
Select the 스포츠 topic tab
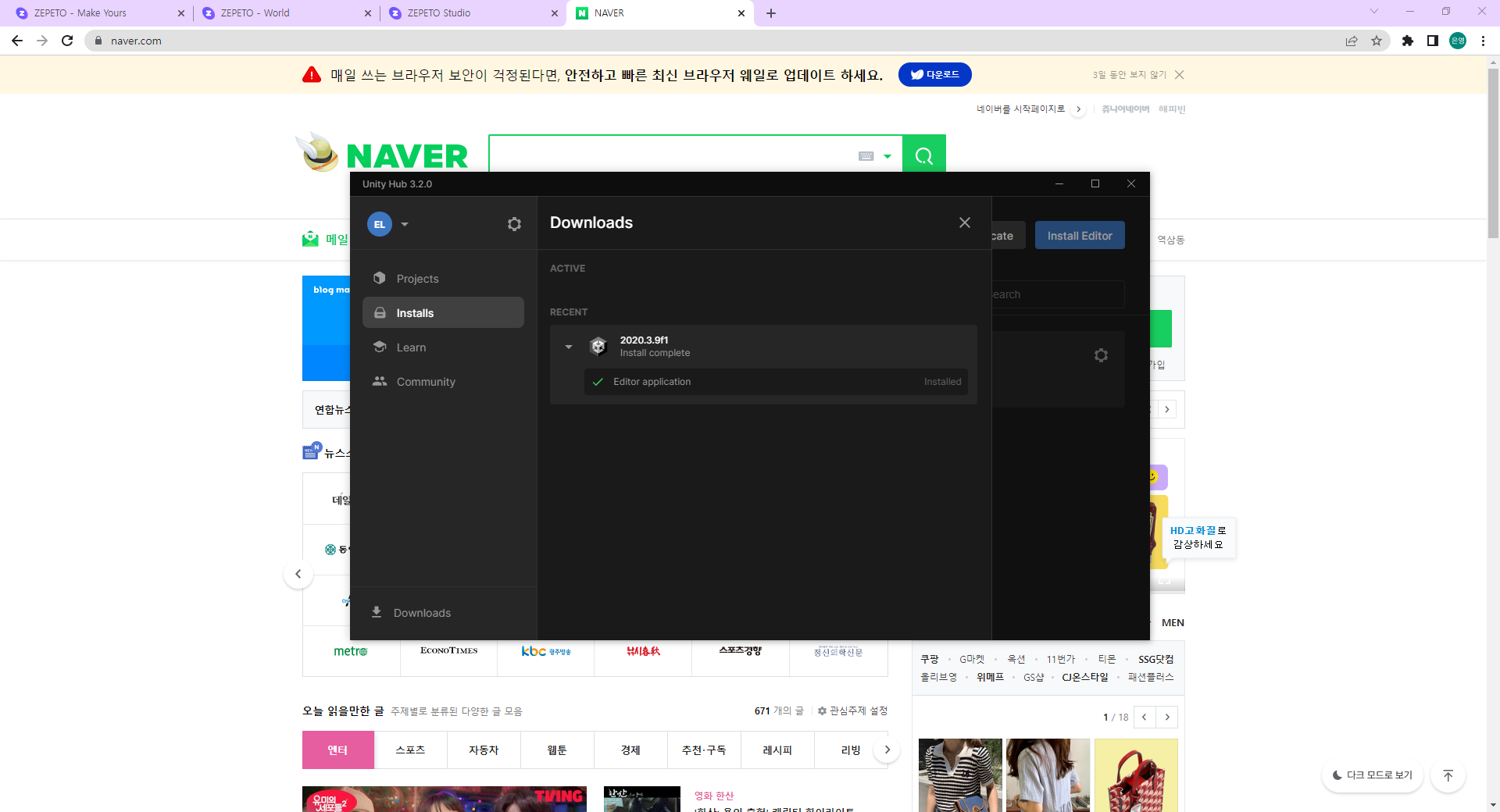(410, 750)
